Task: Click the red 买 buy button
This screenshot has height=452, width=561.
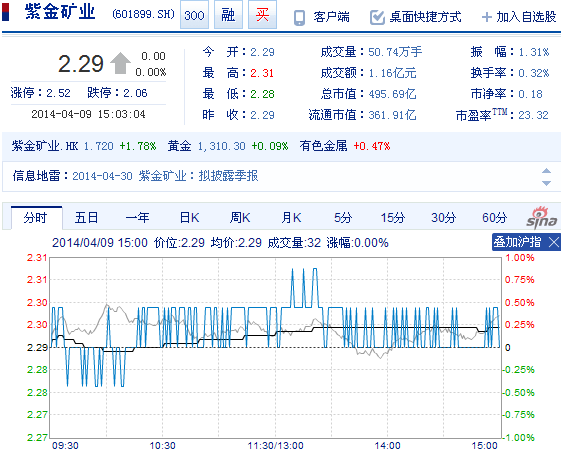Action: (262, 15)
